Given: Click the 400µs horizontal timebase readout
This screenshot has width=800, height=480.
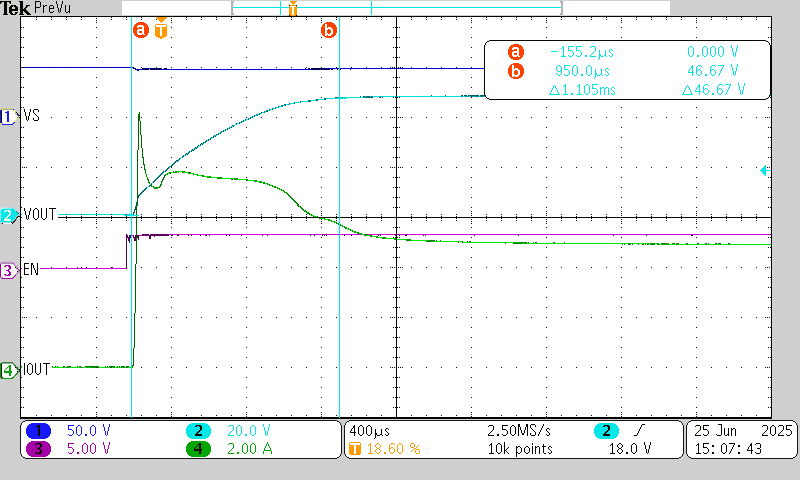Looking at the screenshot, I should tap(370, 430).
